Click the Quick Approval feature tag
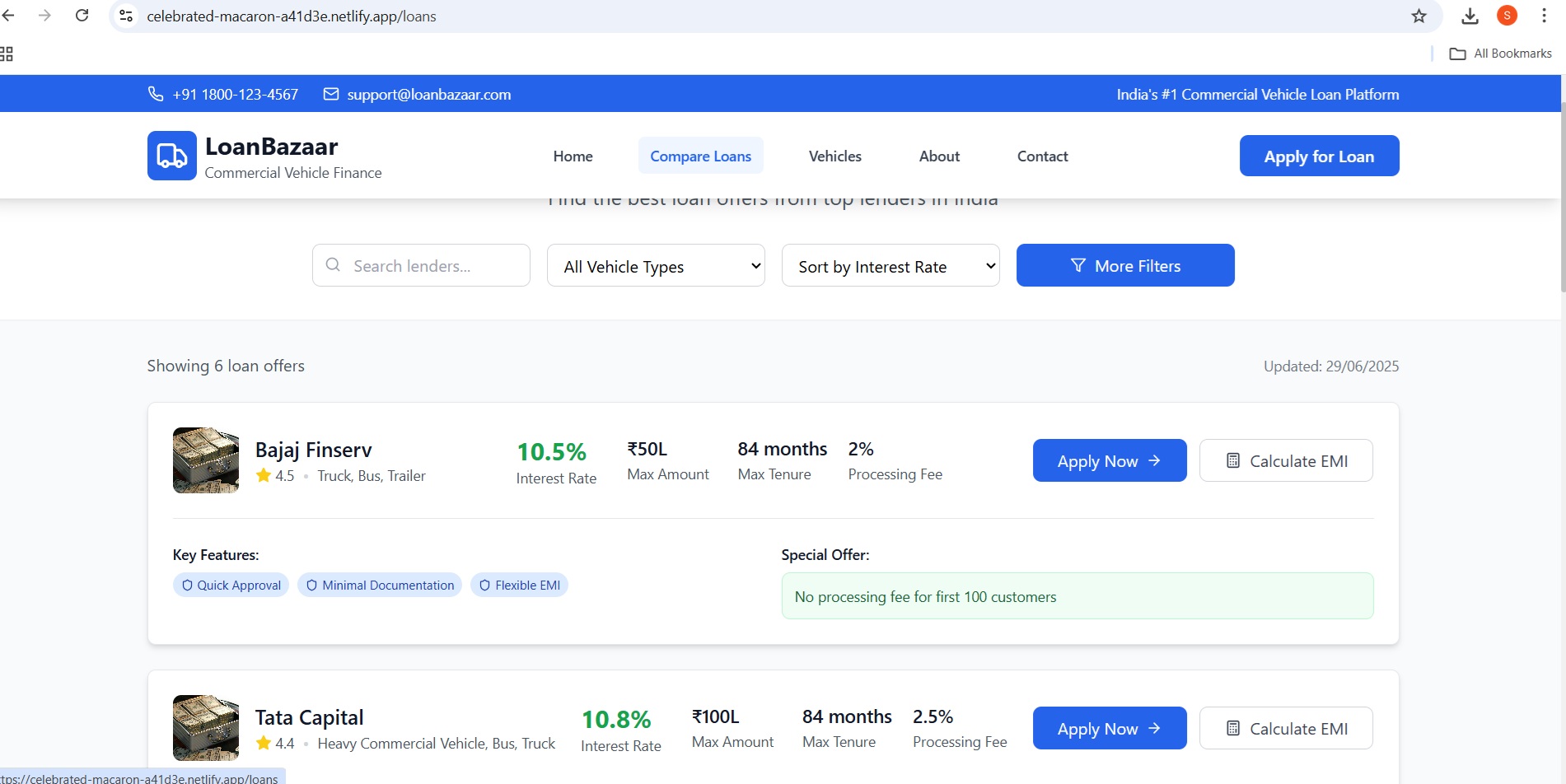1566x784 pixels. tap(231, 585)
